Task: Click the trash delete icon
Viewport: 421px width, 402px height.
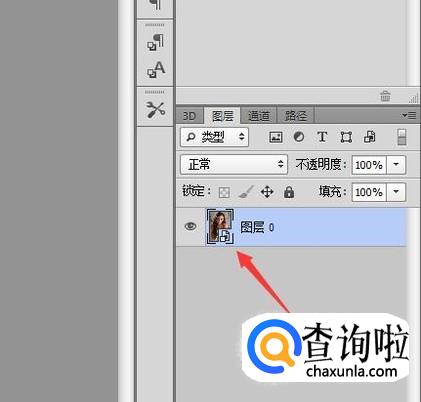Action: click(x=385, y=96)
